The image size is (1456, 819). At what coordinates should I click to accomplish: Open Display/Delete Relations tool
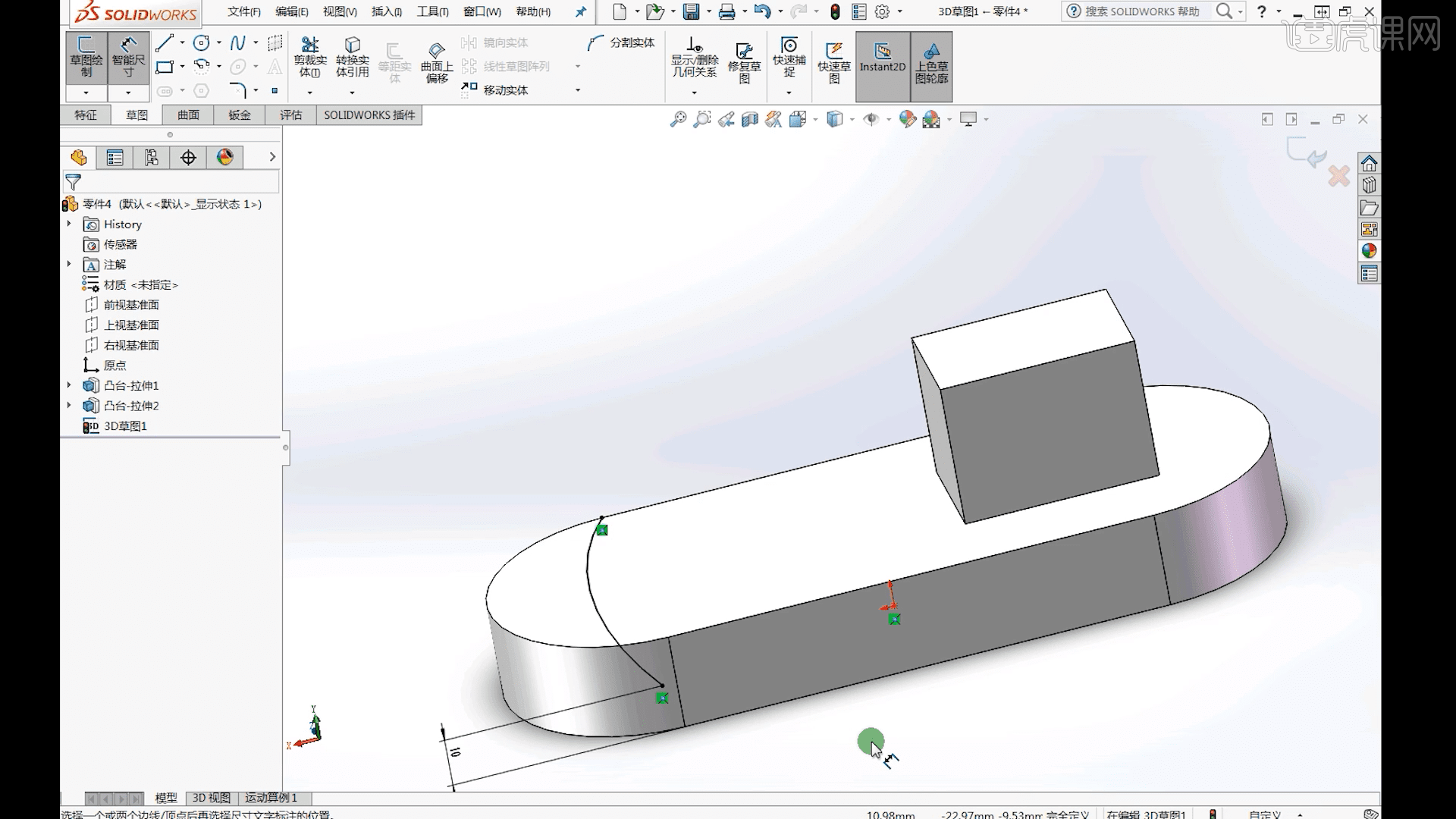point(694,58)
